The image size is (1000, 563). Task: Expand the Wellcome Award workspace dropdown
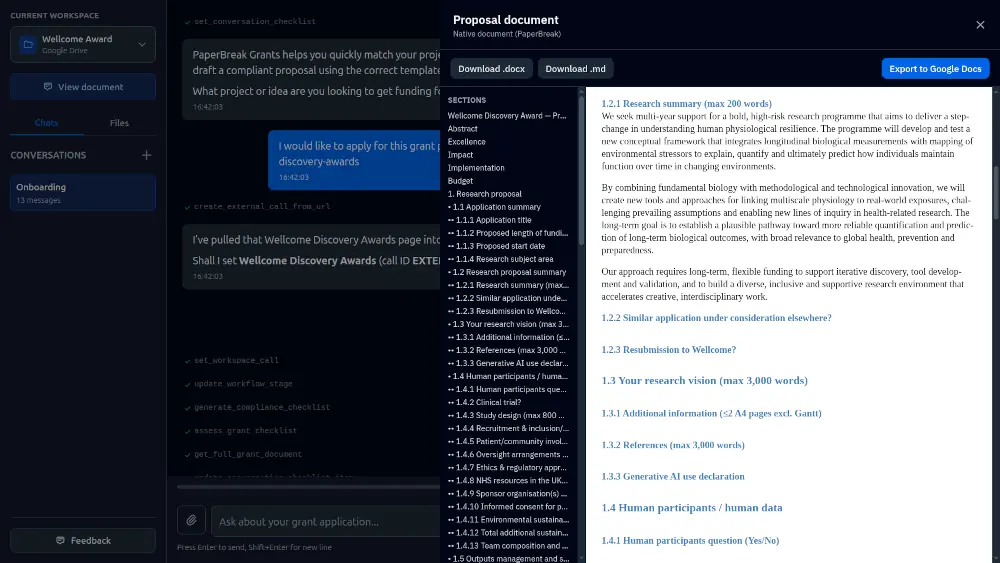(x=142, y=45)
